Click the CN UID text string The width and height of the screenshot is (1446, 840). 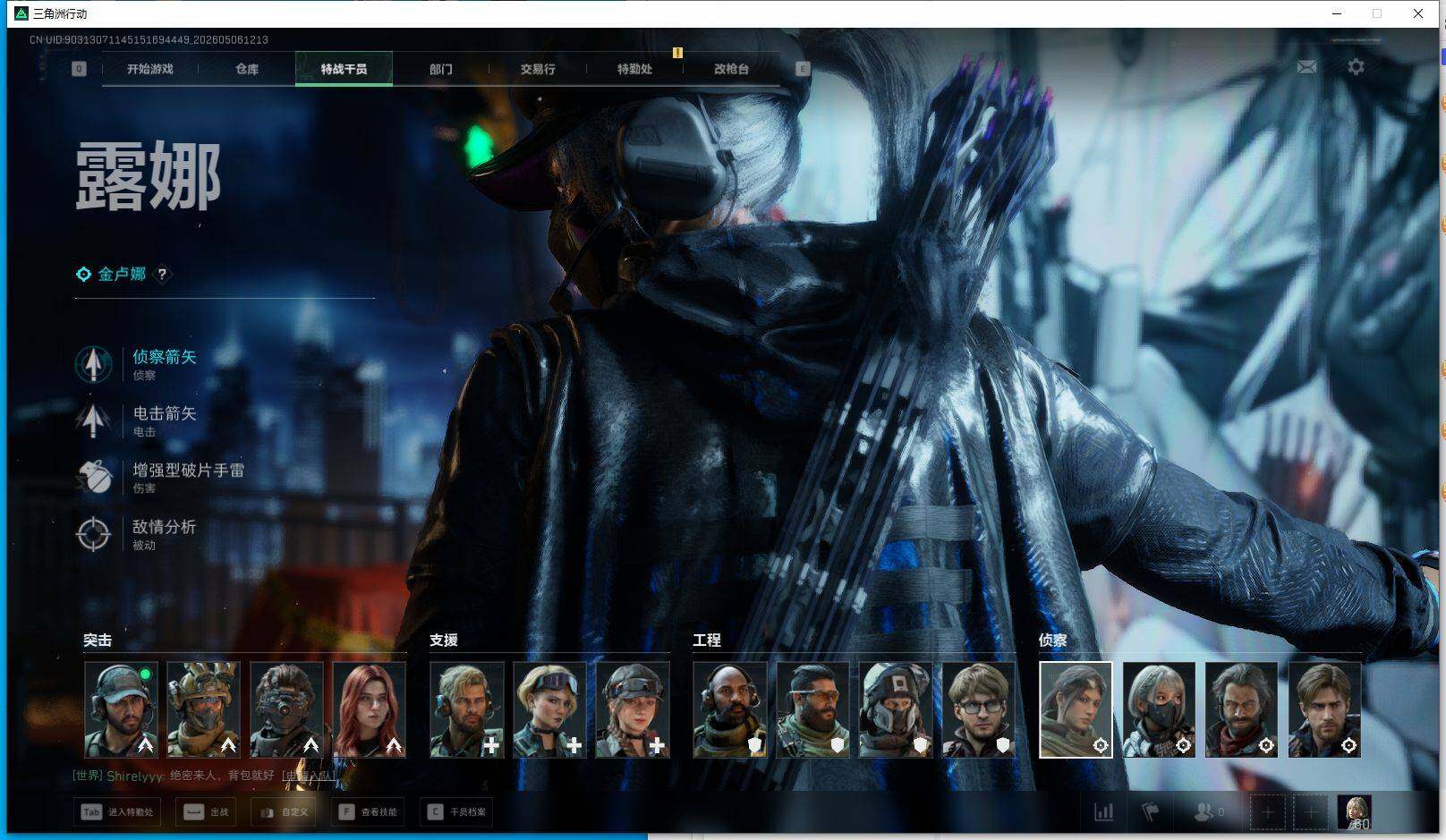coord(149,40)
